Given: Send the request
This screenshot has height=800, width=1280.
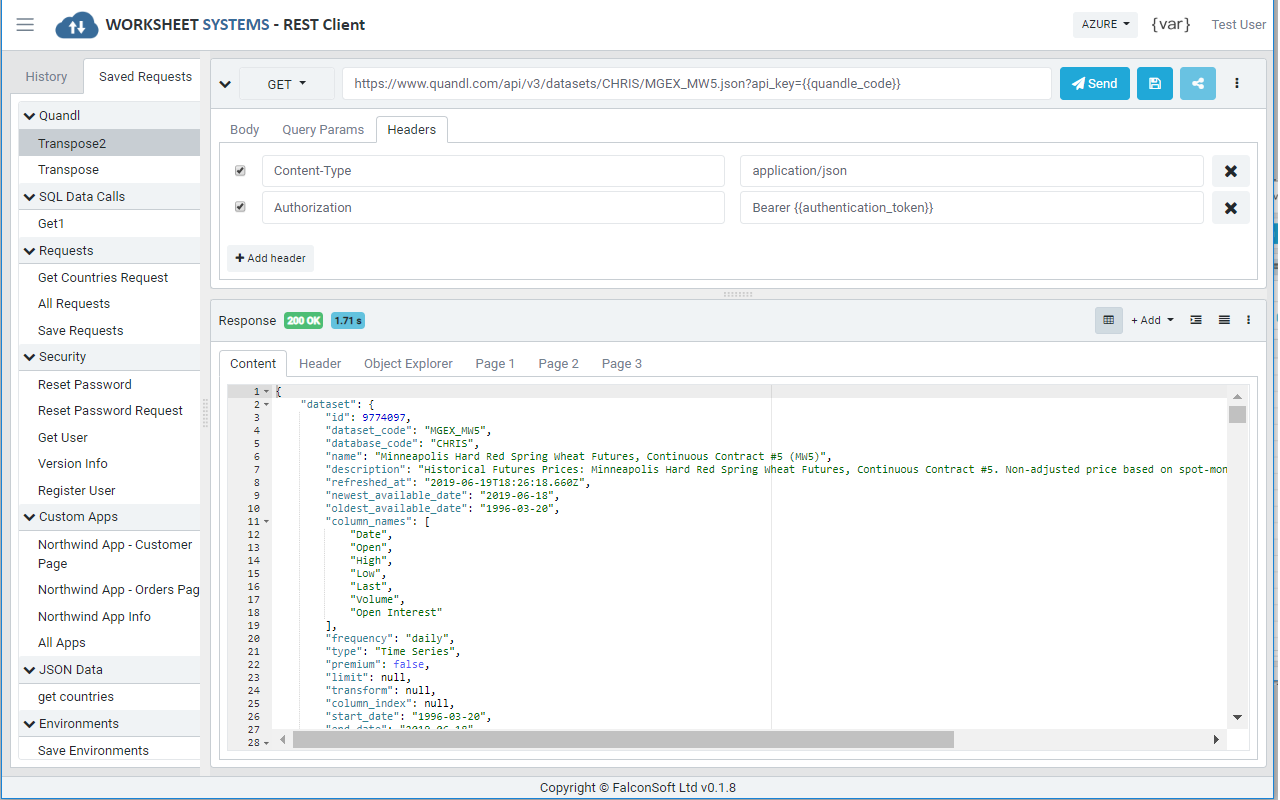Looking at the screenshot, I should pos(1095,84).
